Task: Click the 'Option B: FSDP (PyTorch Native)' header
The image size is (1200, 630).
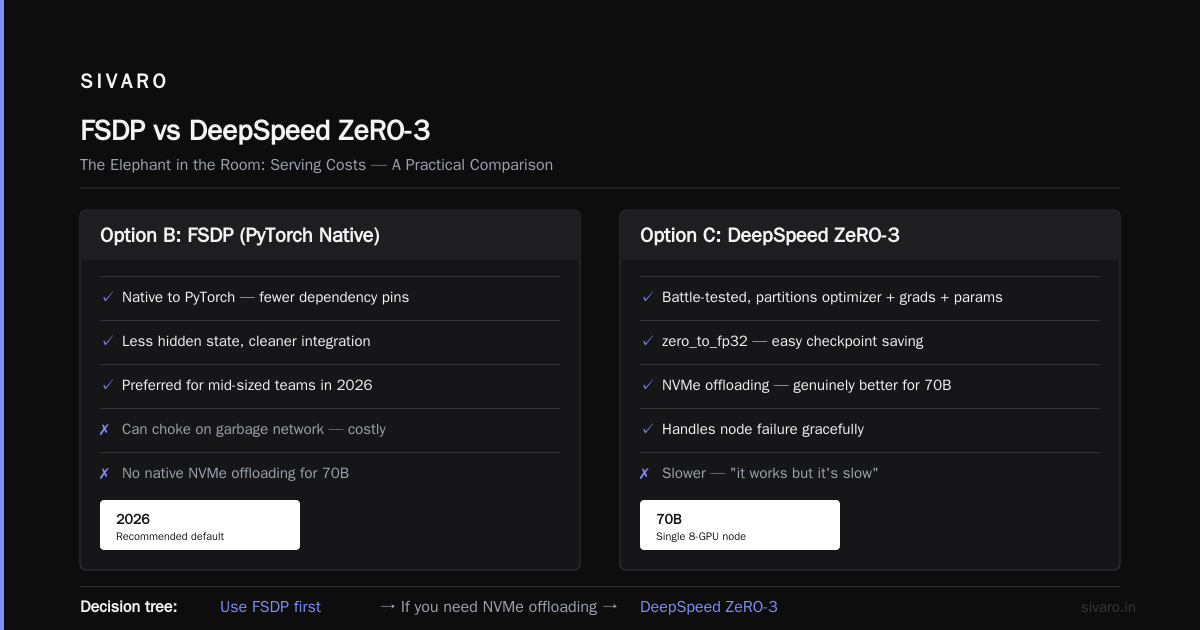Action: pyautogui.click(x=240, y=236)
